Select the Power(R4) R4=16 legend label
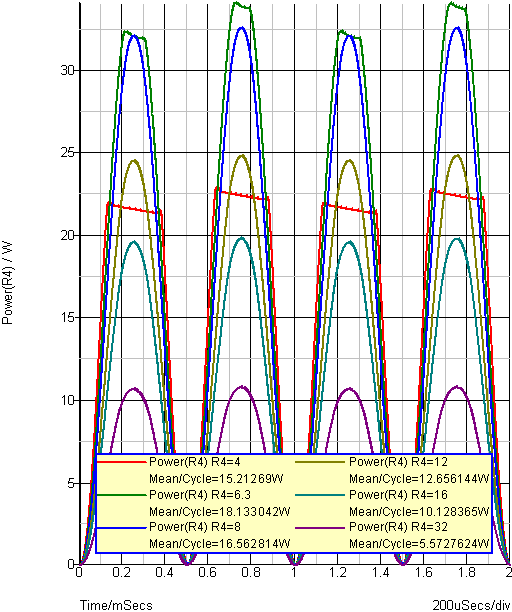Viewport: 512px width, 612px height. 398,495
